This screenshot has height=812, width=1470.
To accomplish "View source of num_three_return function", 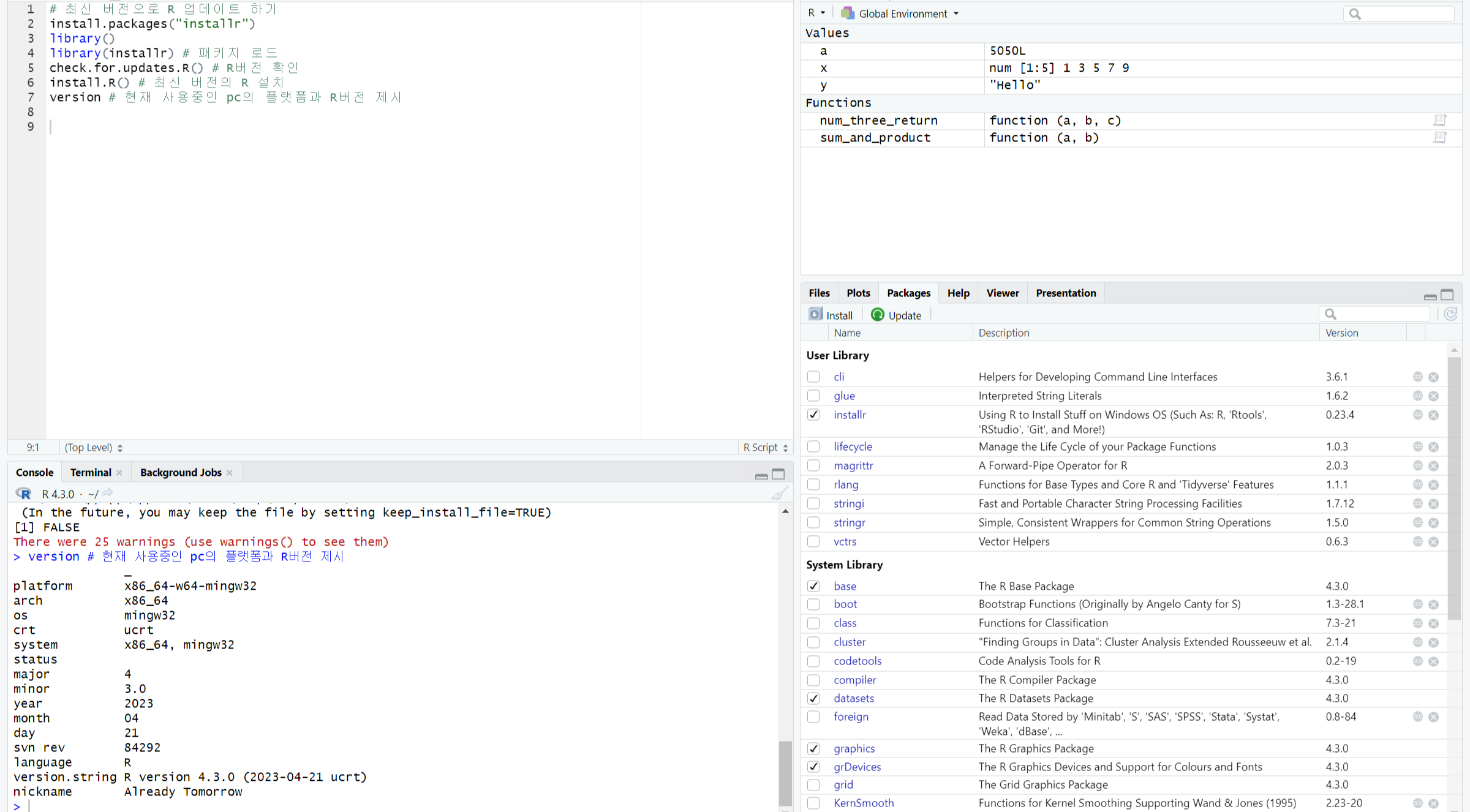I will tap(1440, 120).
